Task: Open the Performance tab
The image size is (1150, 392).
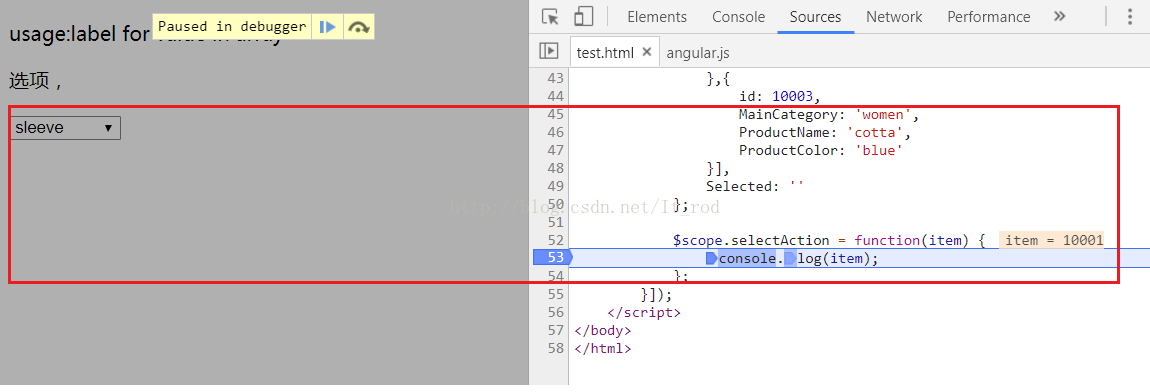Action: 989,17
